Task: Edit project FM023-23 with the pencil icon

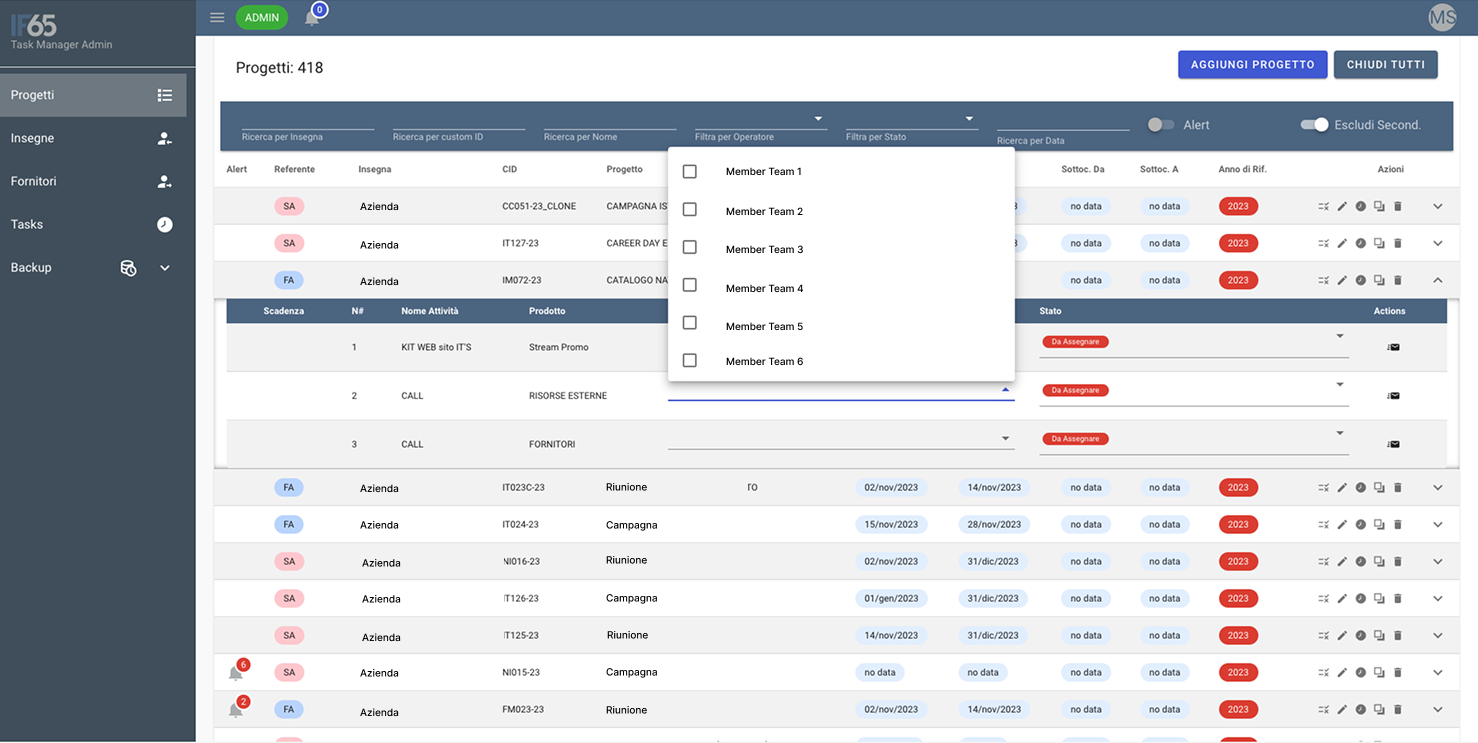Action: coord(1342,709)
